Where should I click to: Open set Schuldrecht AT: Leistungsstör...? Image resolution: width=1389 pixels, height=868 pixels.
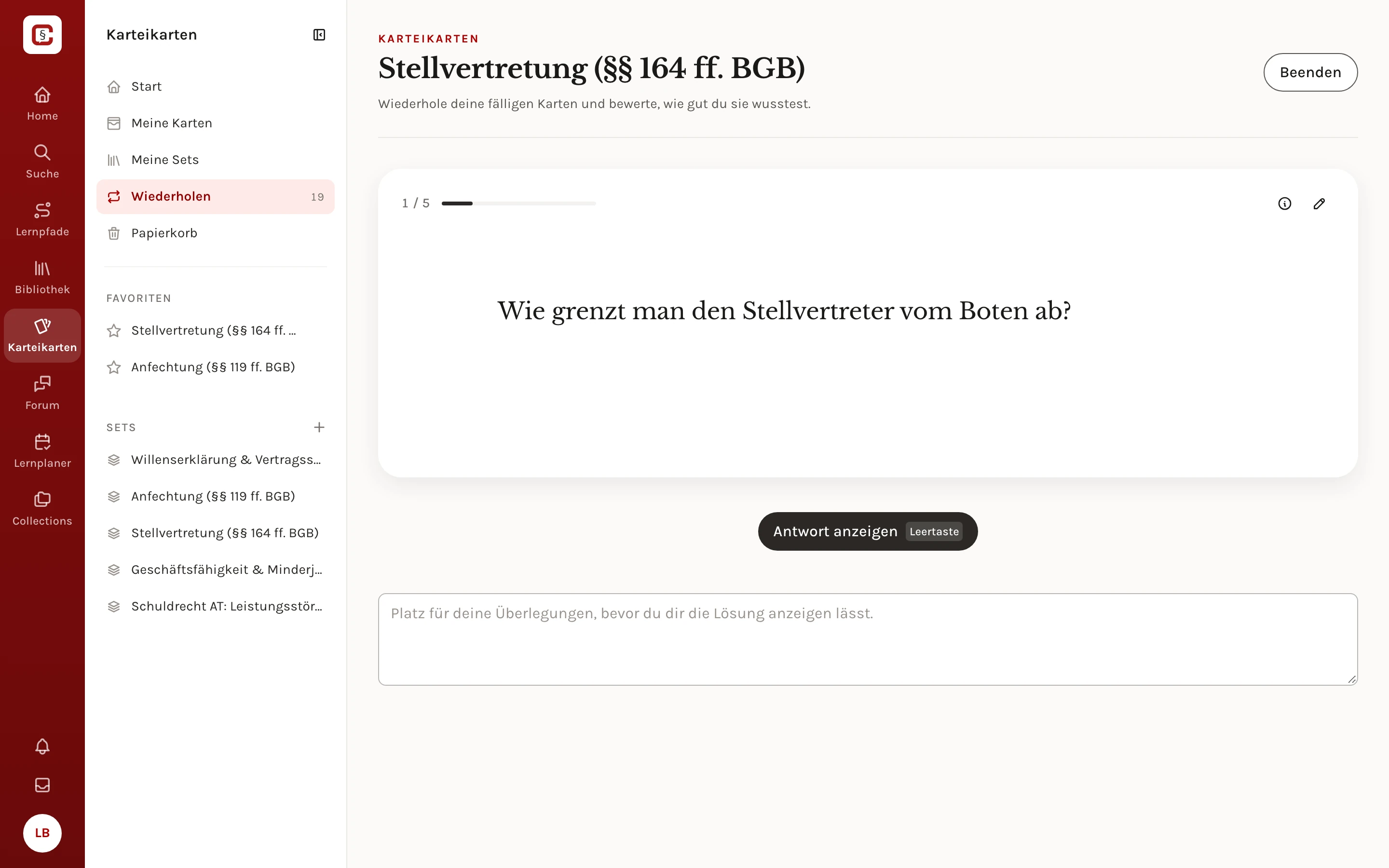tap(215, 607)
